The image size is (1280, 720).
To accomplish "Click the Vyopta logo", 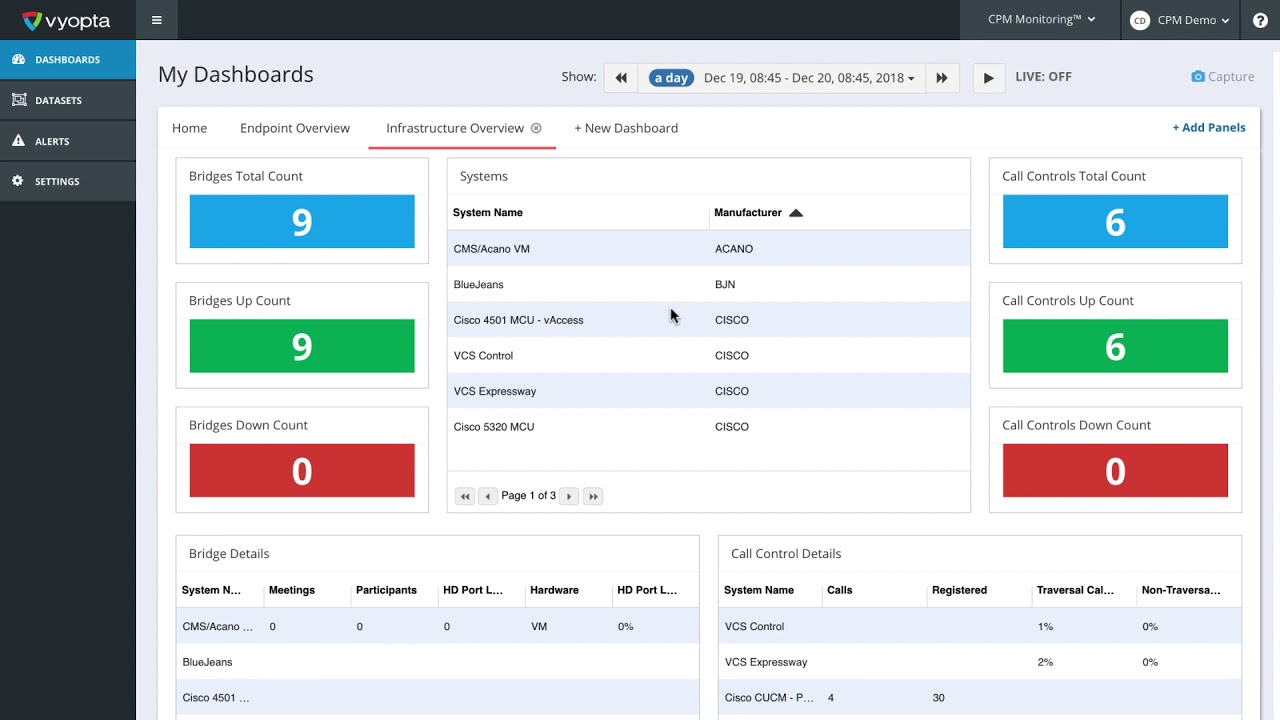I will coord(66,20).
